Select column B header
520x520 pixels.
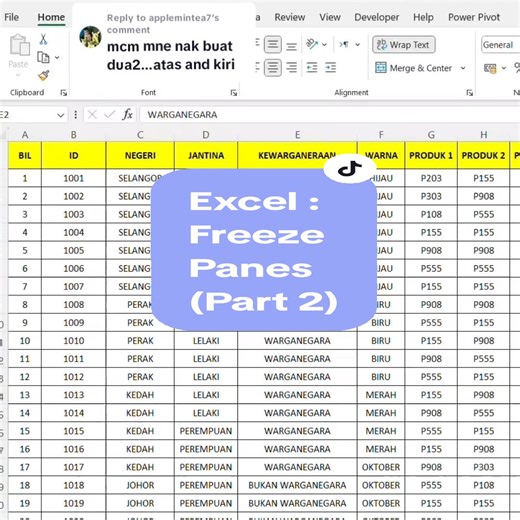pyautogui.click(x=74, y=135)
